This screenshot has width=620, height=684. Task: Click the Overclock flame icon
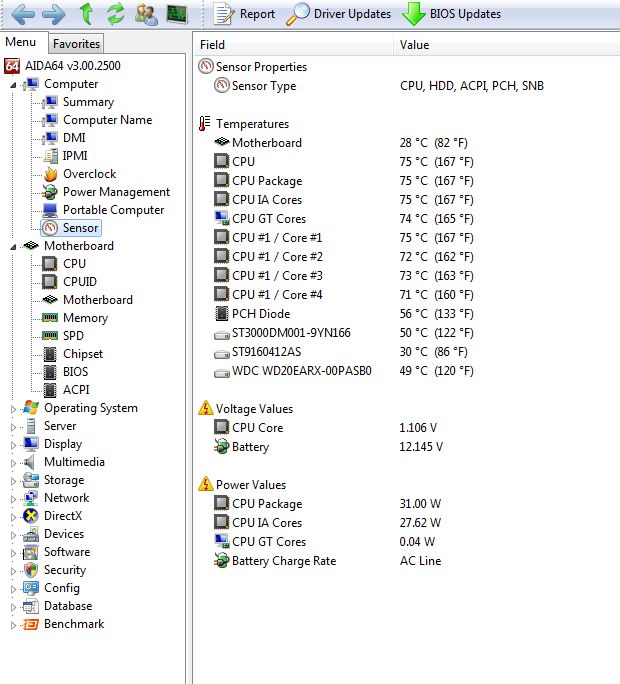coord(50,174)
